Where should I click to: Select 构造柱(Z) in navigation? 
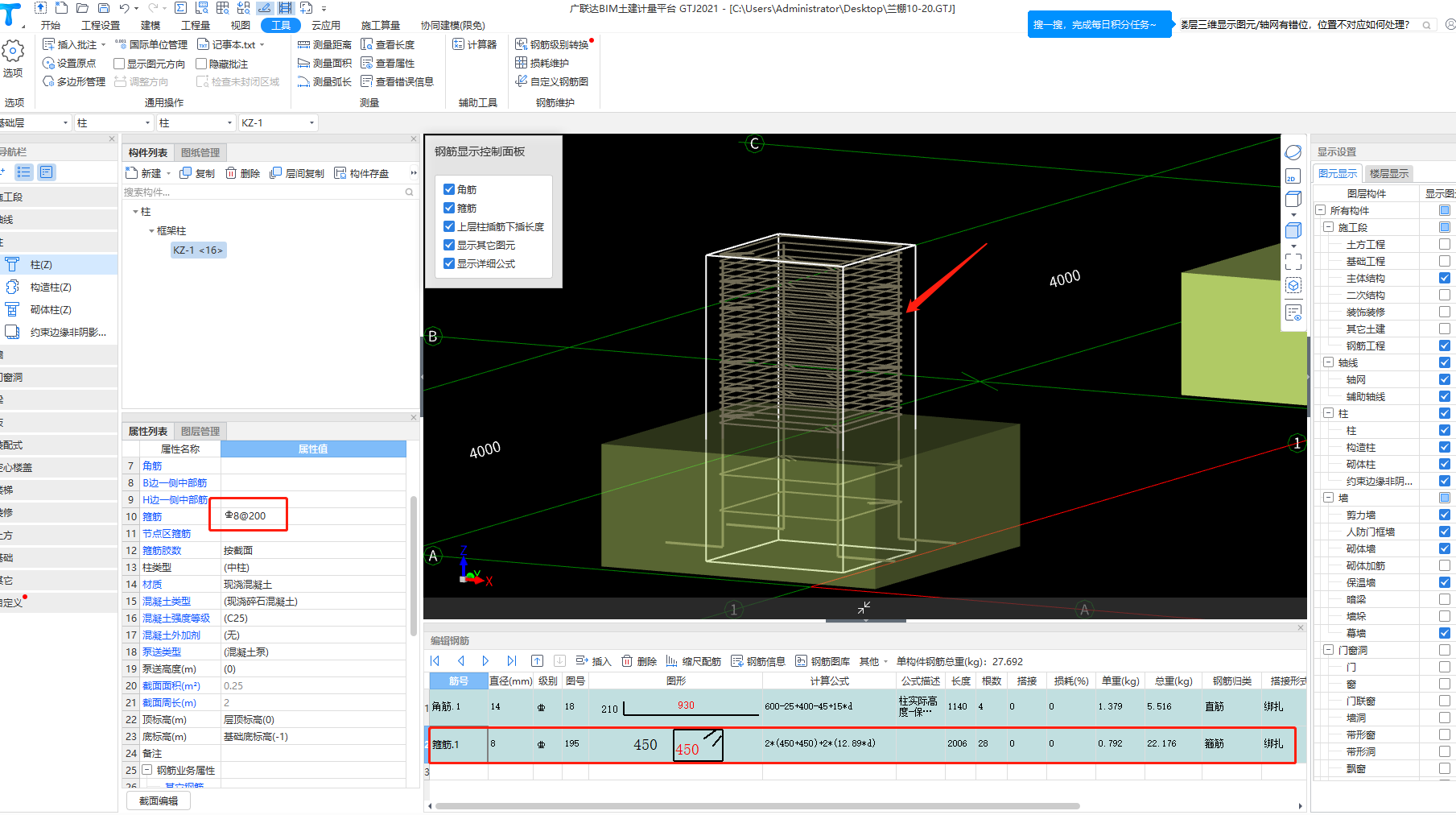click(51, 288)
